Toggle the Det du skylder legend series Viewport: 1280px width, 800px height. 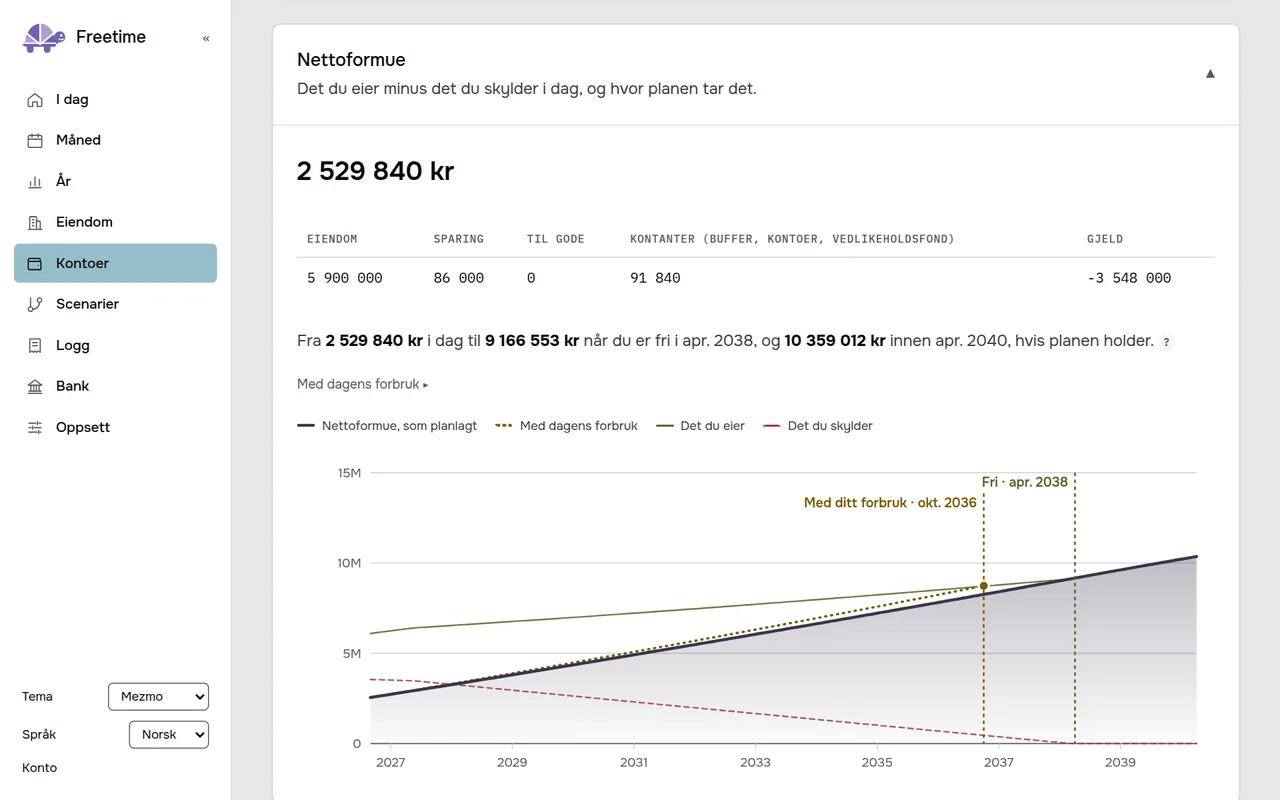click(x=818, y=426)
